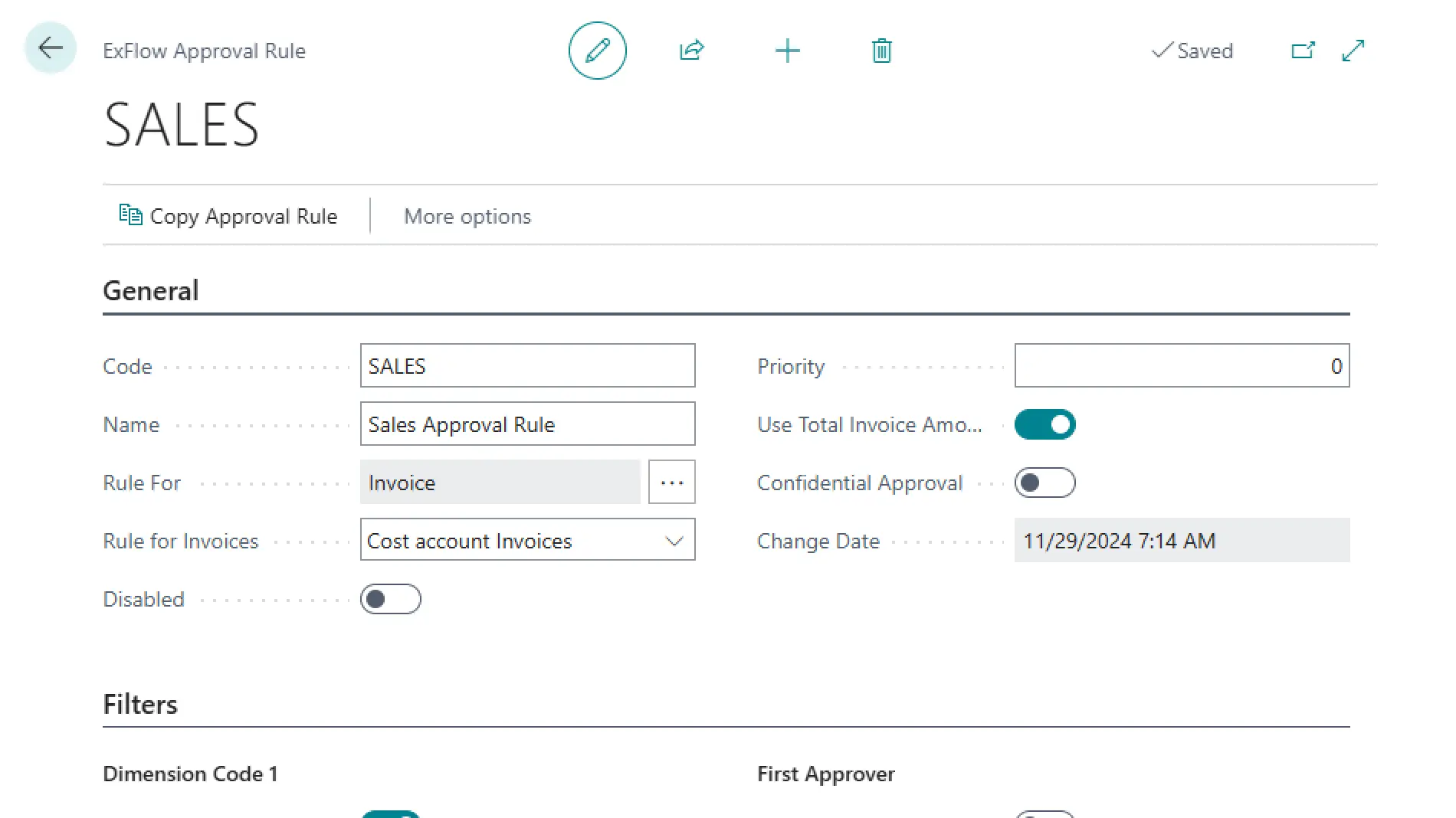Collapse the General section header

[151, 291]
